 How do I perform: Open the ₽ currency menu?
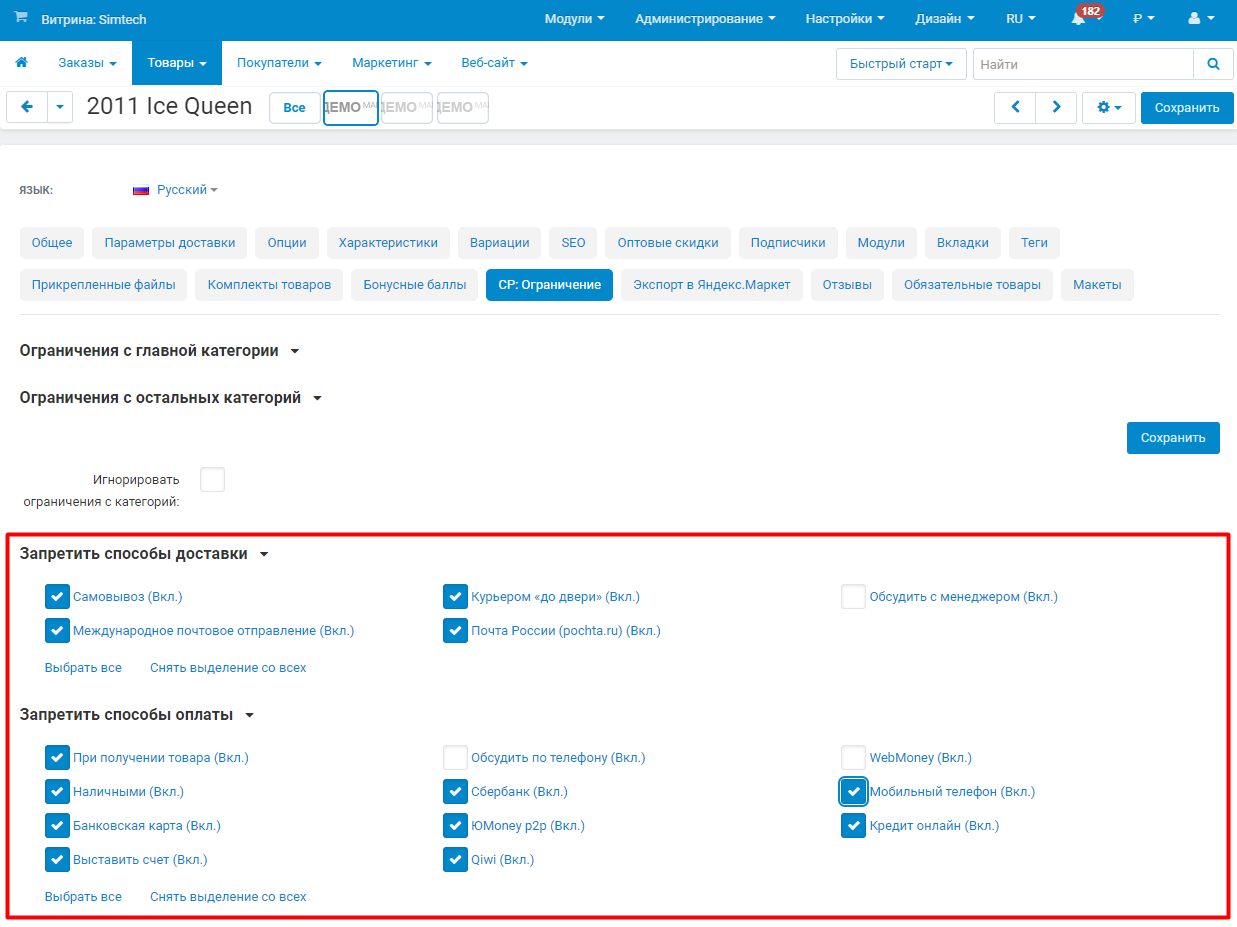click(1143, 19)
